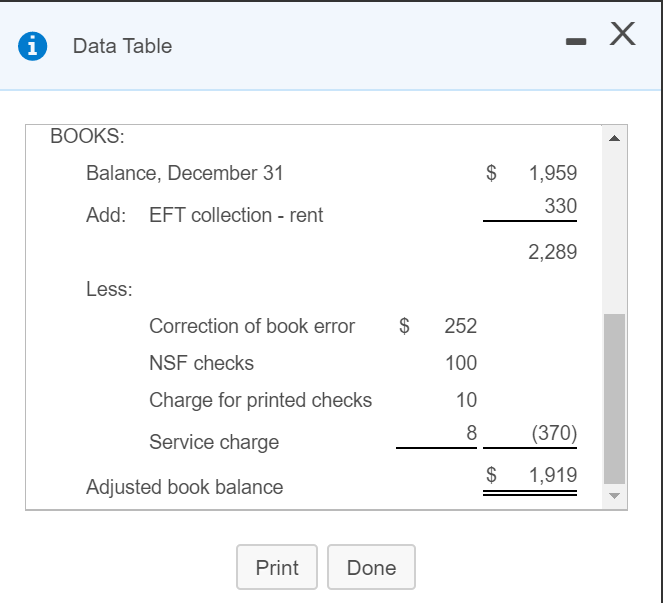
Task: Click the 1,959 balance value
Action: tap(553, 173)
